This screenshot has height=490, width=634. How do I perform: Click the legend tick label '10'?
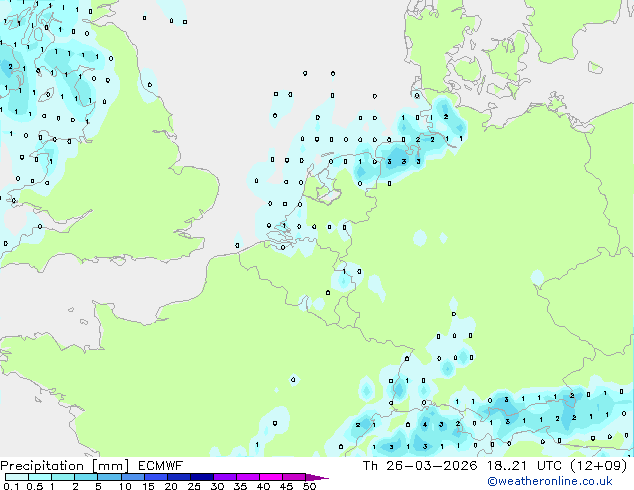click(125, 486)
